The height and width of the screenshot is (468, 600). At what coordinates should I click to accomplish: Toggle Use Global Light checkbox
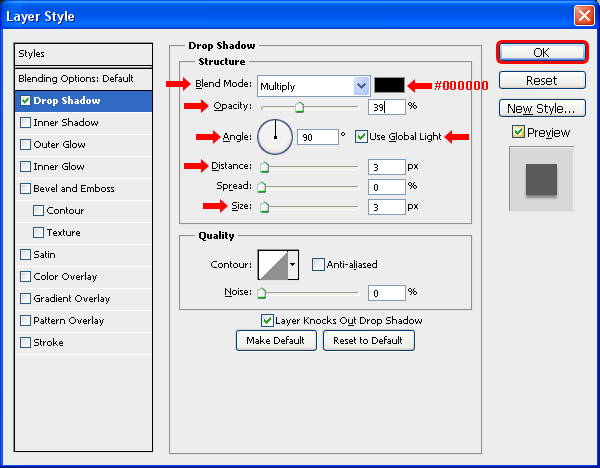[361, 136]
